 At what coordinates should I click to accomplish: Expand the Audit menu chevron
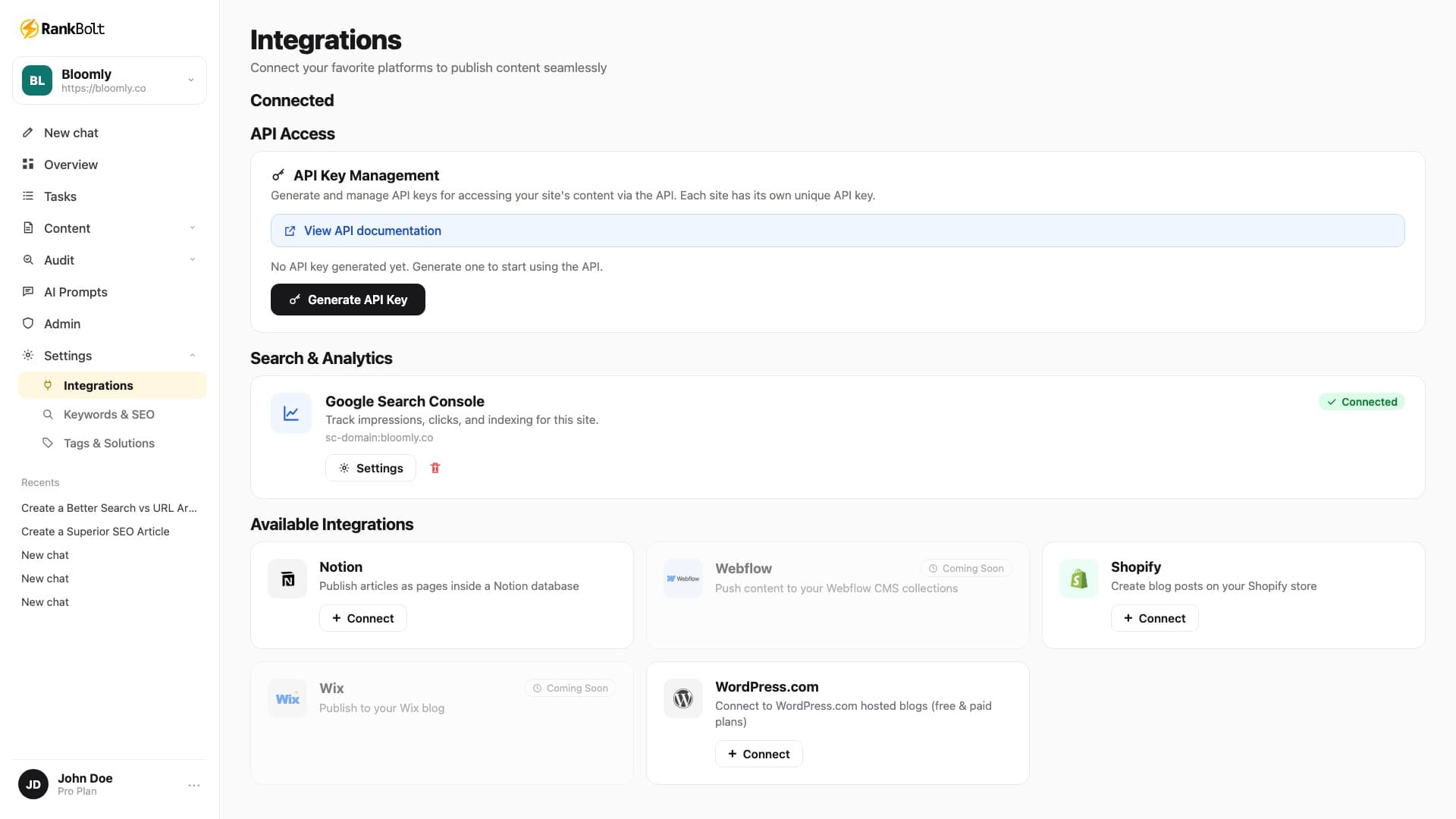tap(193, 260)
